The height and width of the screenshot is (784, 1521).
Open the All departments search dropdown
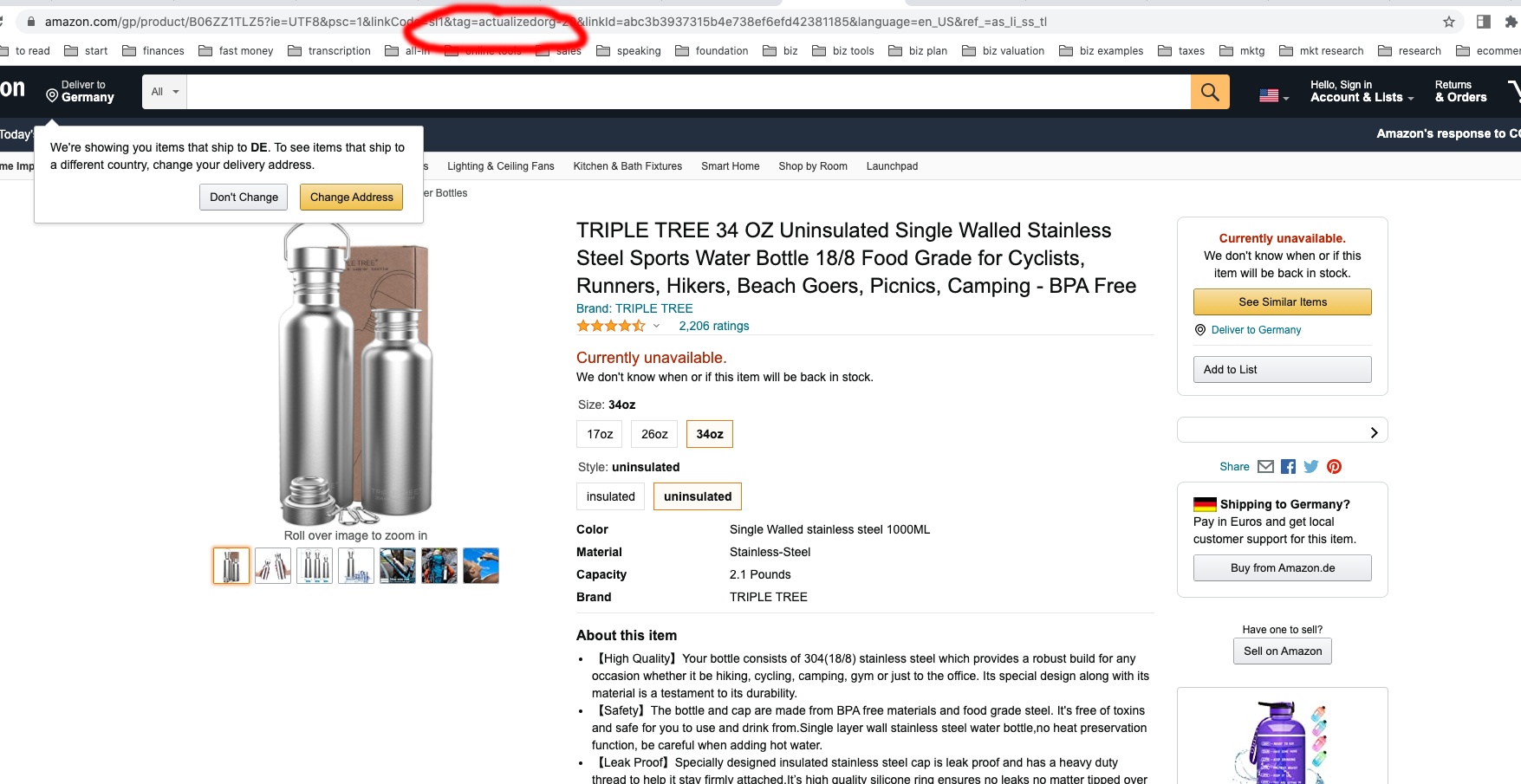click(x=165, y=92)
